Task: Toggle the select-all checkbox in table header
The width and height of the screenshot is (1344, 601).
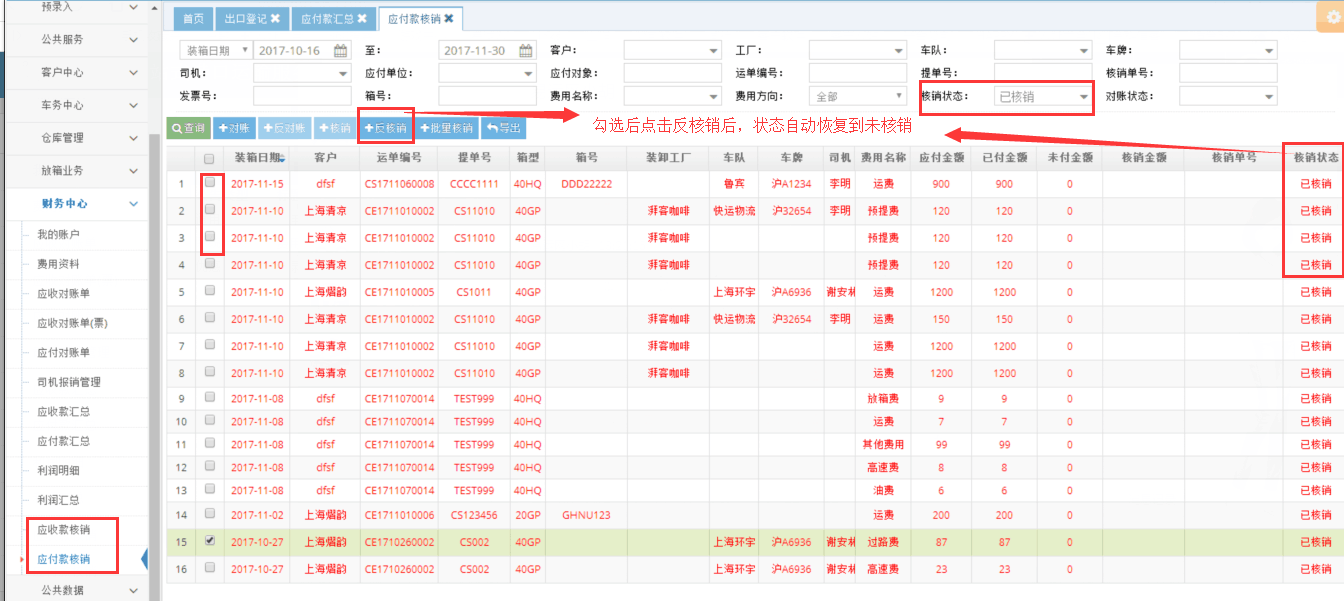Action: click(x=209, y=158)
